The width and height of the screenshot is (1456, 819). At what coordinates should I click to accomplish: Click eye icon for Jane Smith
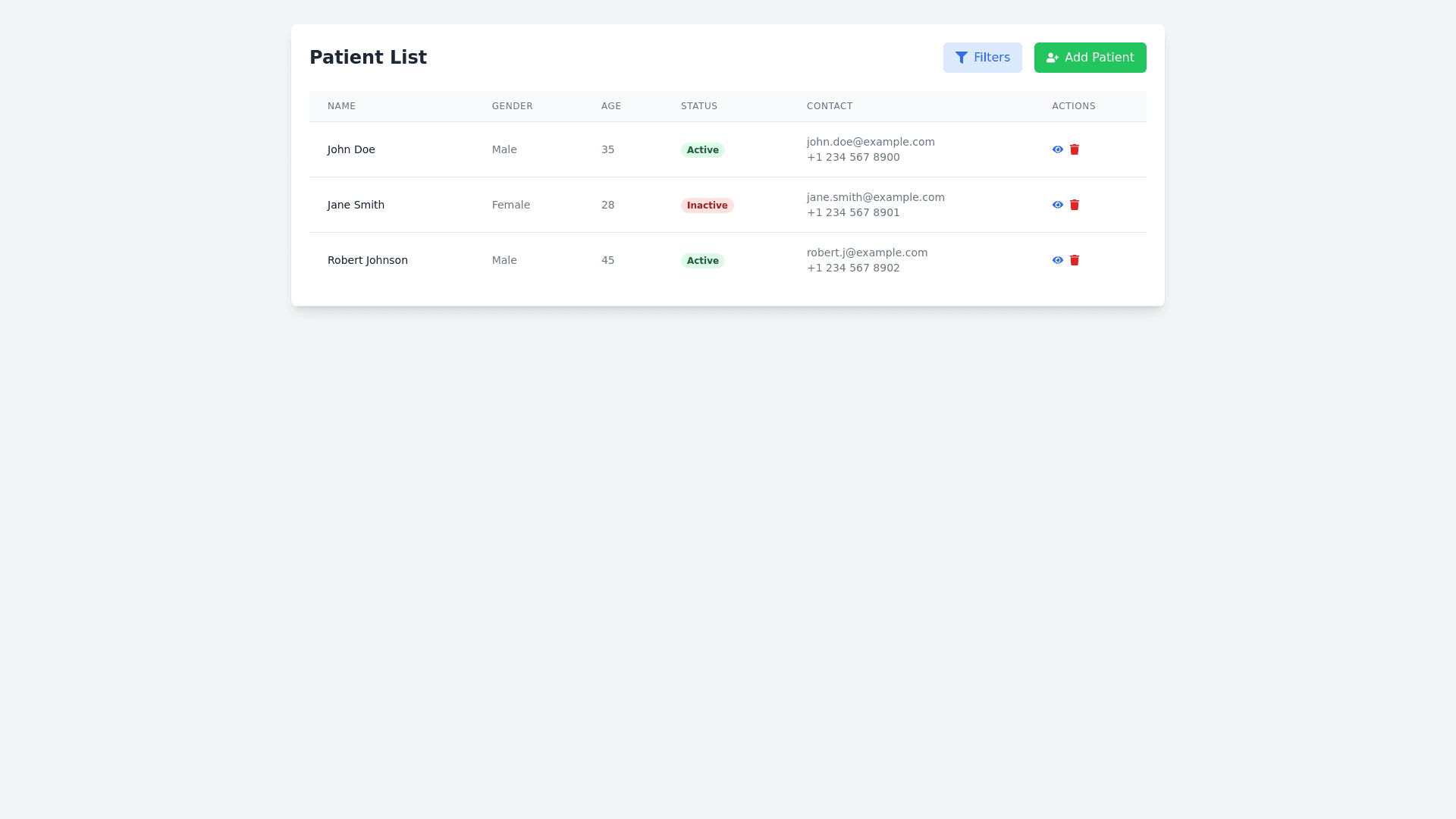tap(1057, 205)
